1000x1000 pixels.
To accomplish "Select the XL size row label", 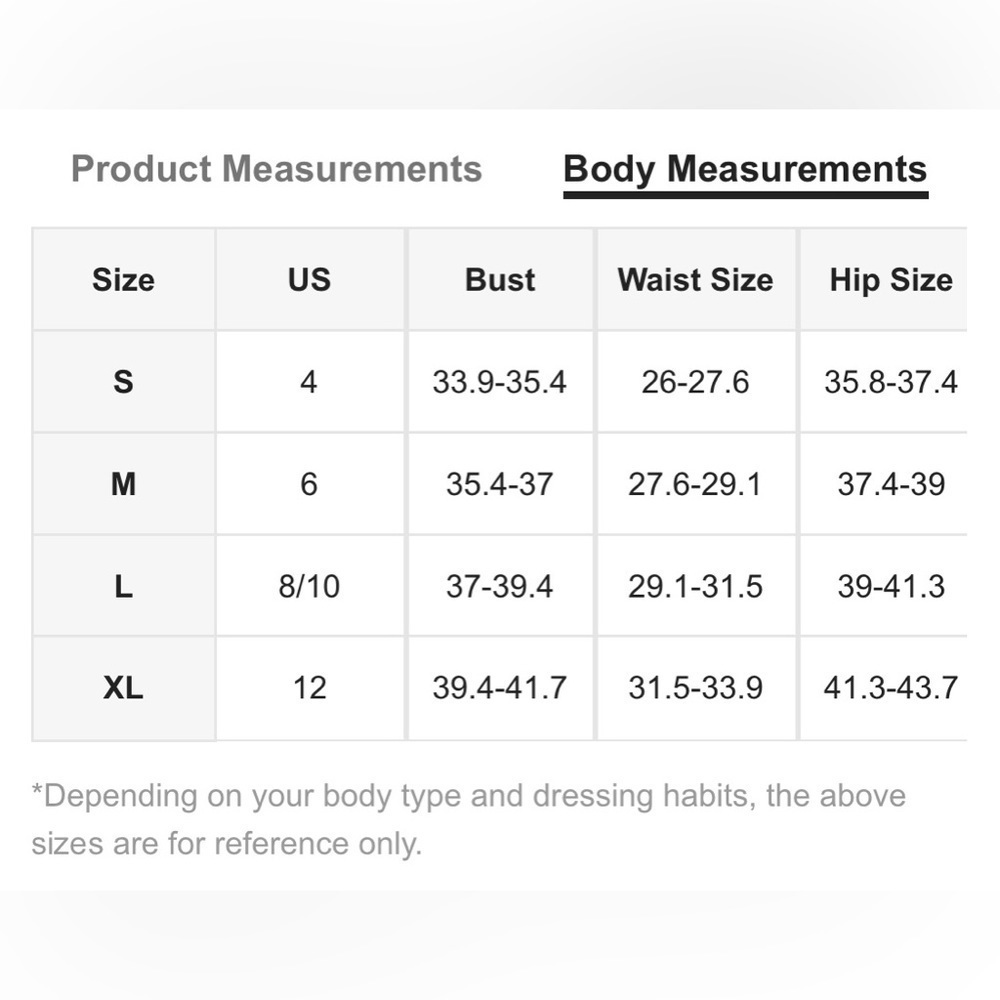I will coord(123,688).
